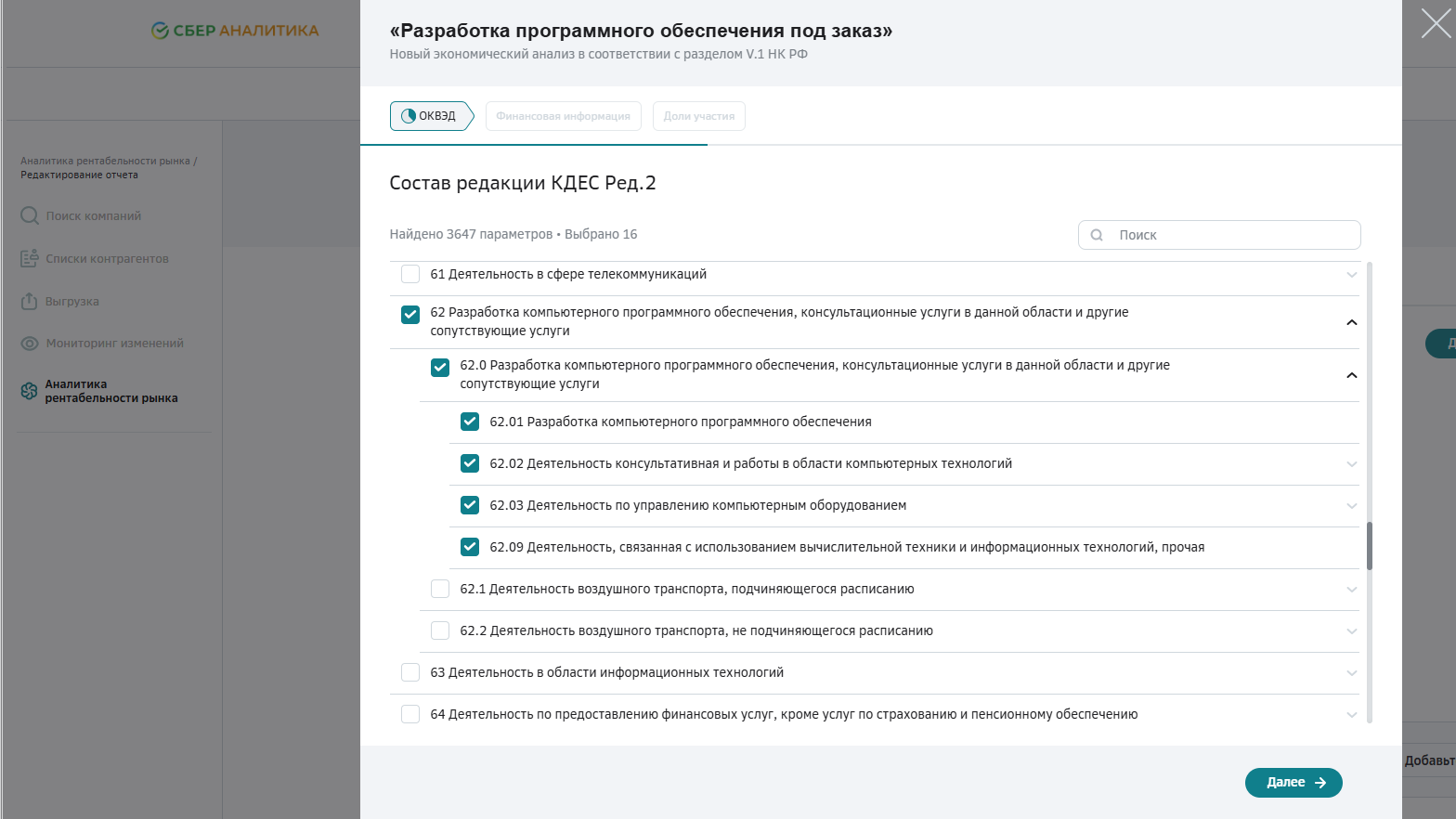Click Аналитика рентабельности рынка sidebar icon
The height and width of the screenshot is (819, 1456).
[x=30, y=391]
